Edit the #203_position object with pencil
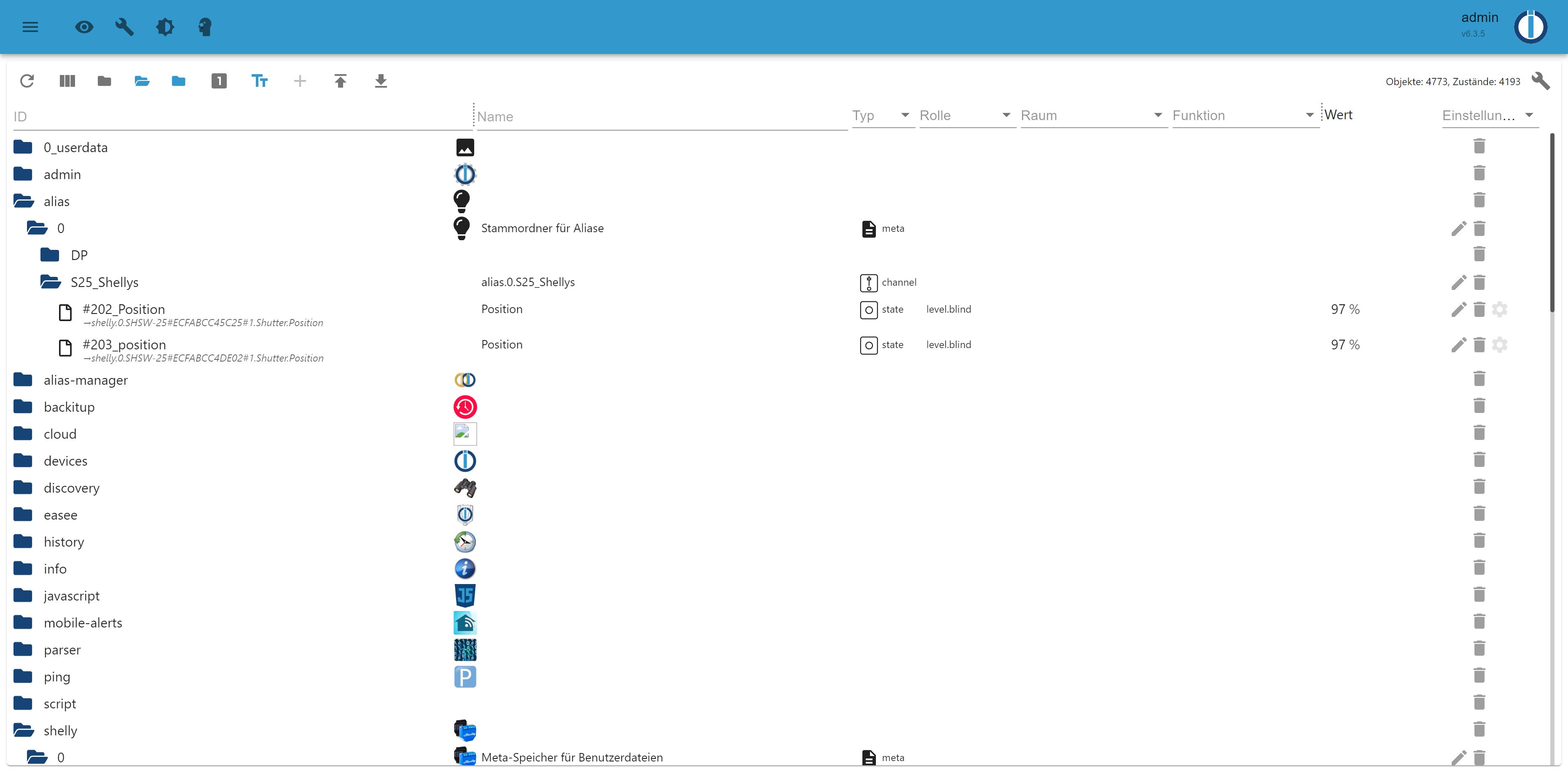 click(x=1458, y=345)
